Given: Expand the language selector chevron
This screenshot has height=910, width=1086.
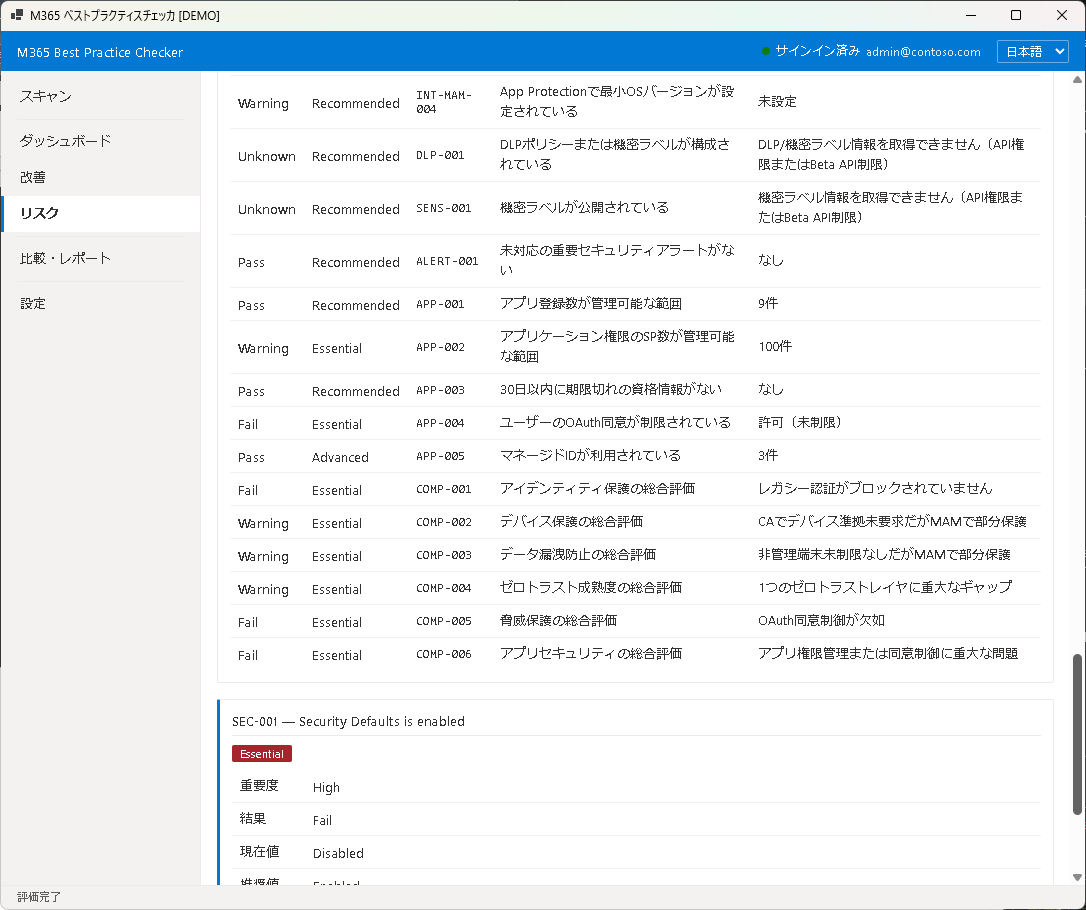Looking at the screenshot, I should click(1058, 51).
